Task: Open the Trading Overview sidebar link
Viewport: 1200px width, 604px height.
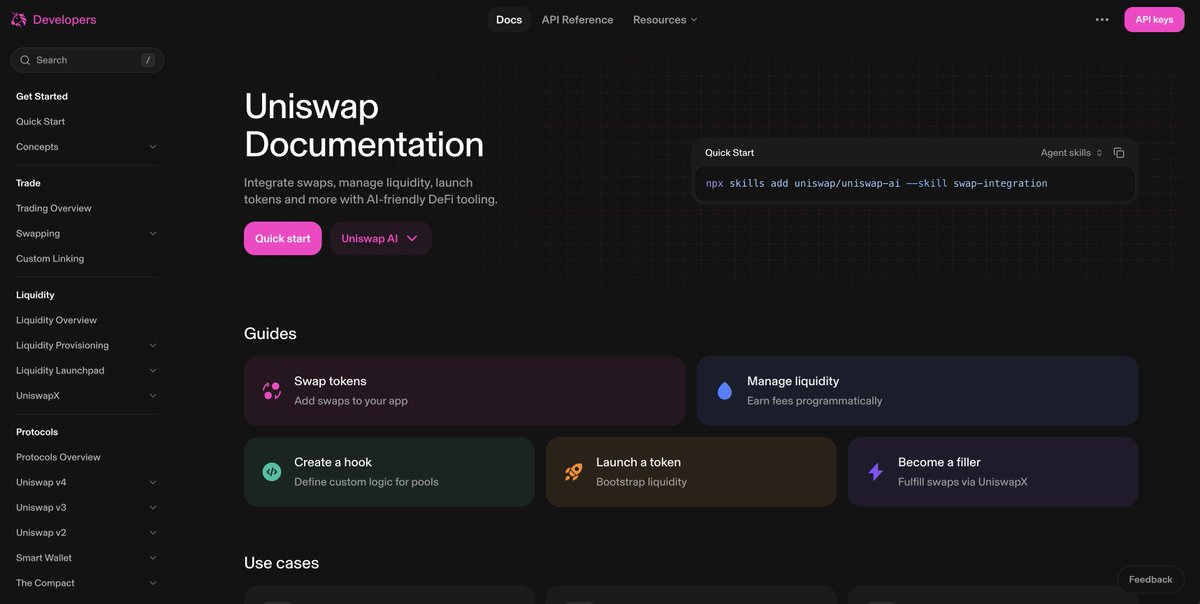Action: [x=54, y=208]
